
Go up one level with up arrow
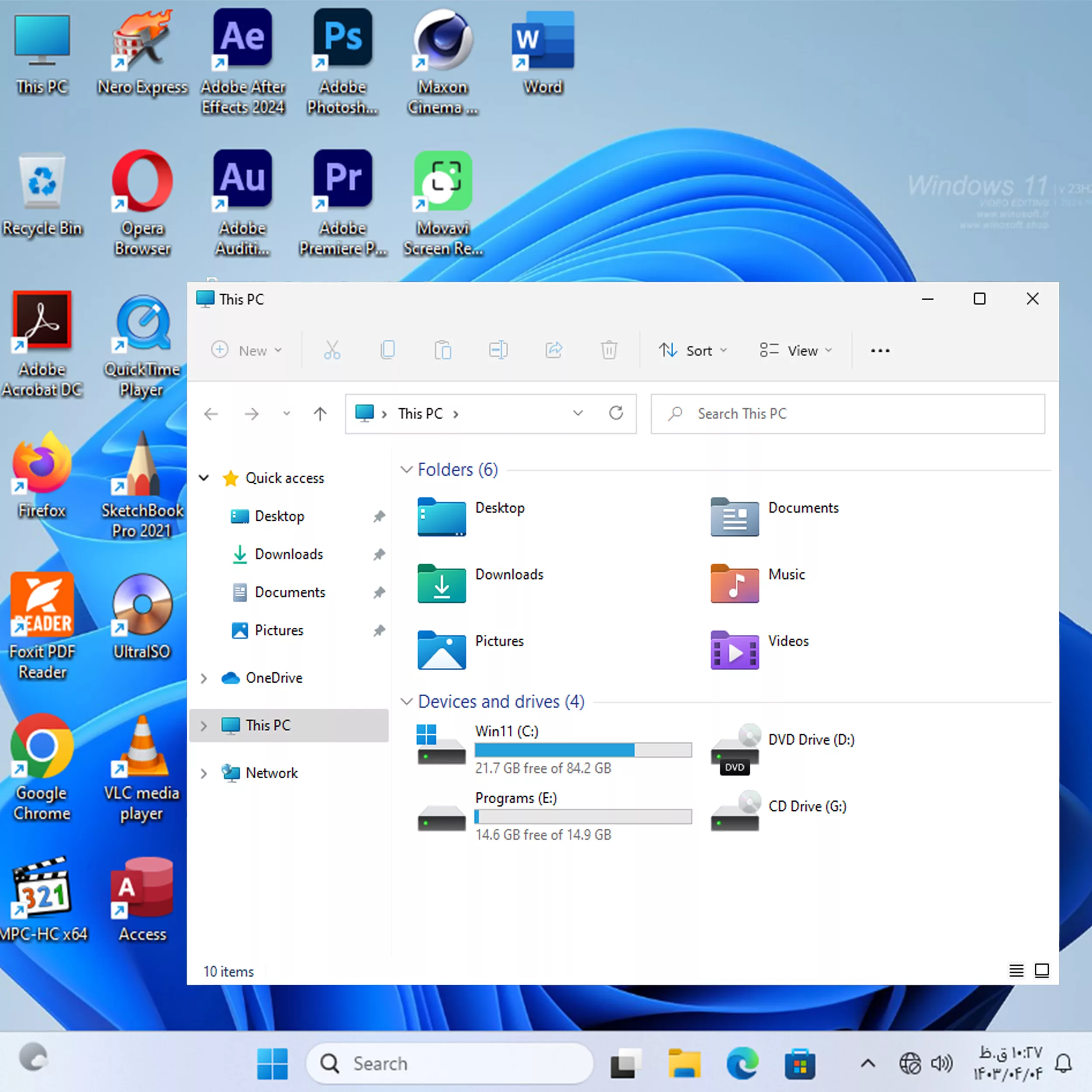click(320, 414)
